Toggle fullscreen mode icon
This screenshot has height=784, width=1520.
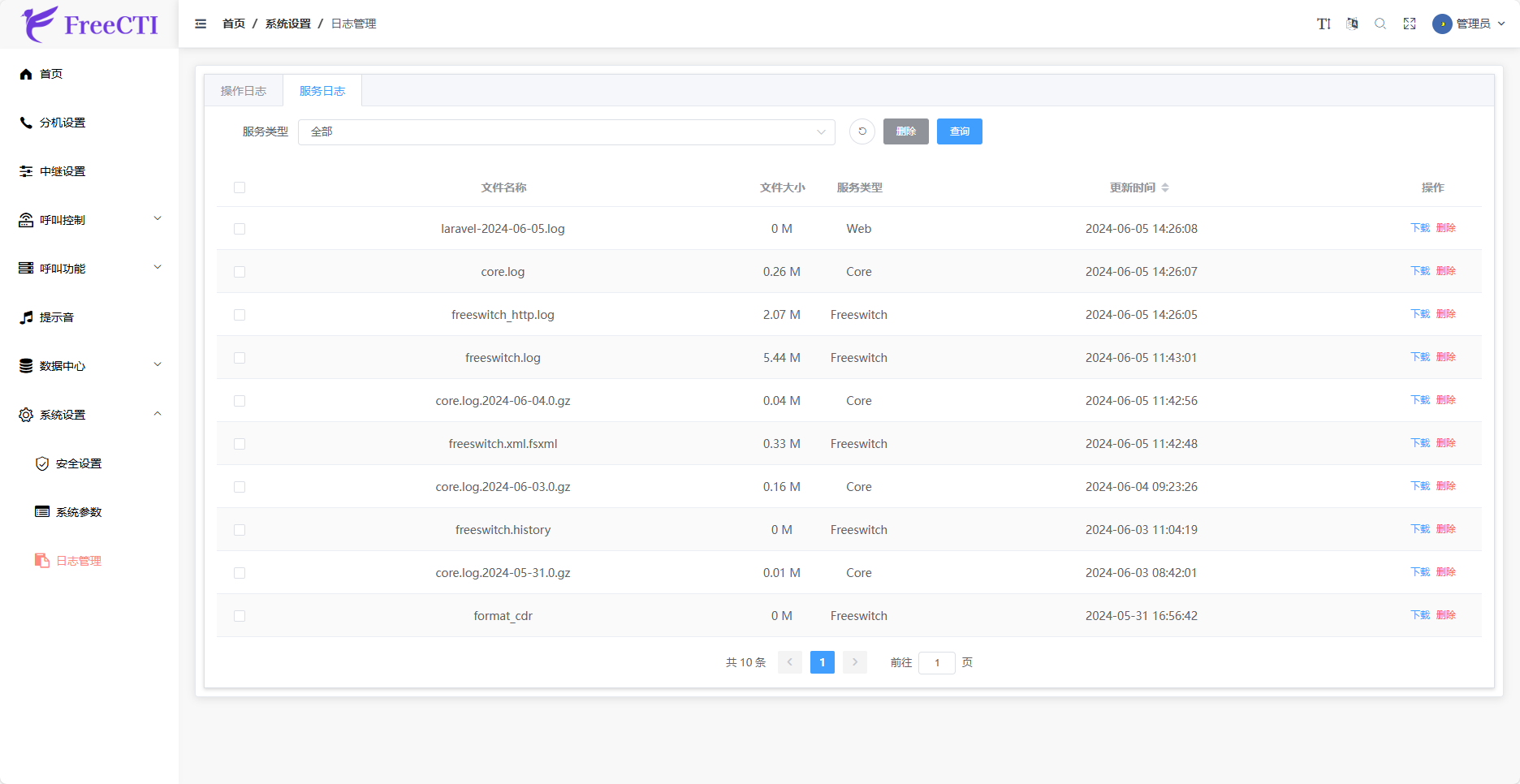point(1410,24)
